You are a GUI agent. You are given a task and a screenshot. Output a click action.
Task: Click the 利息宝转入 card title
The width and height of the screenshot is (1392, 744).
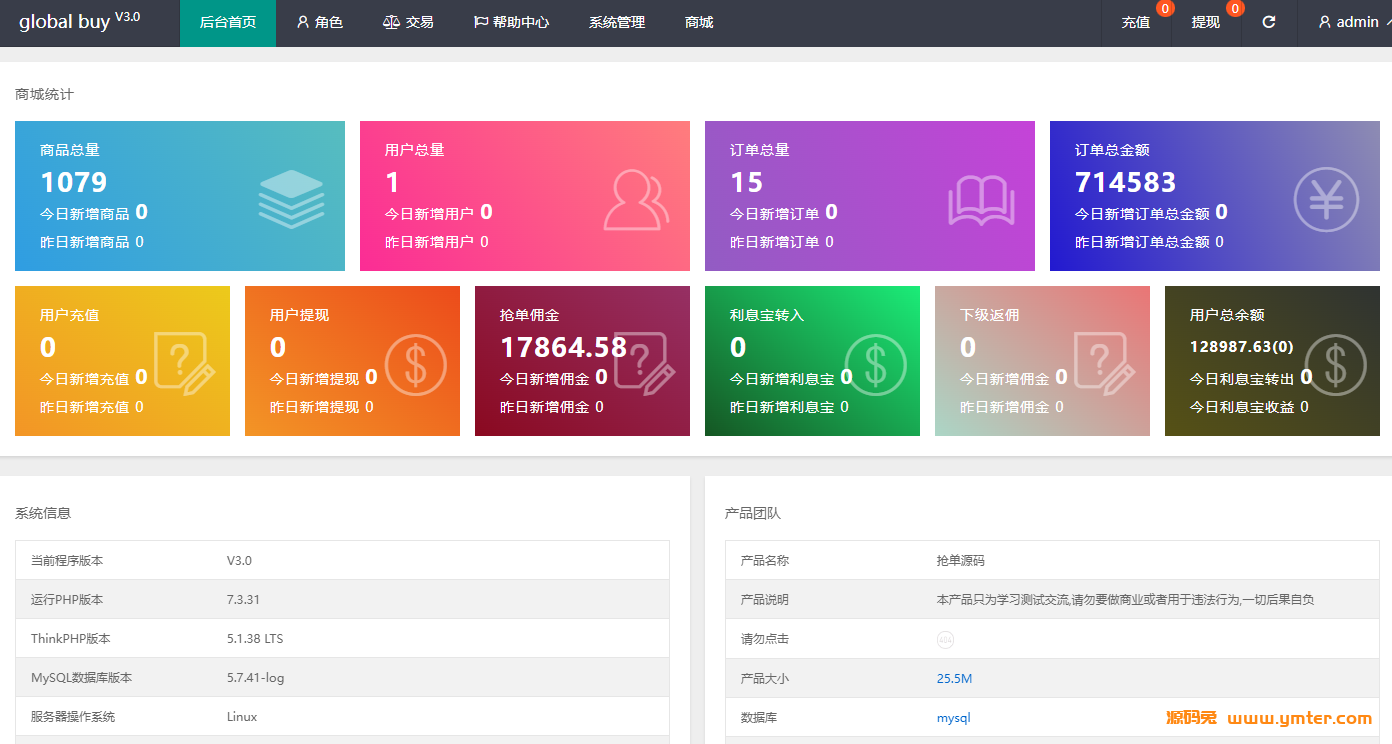[767, 315]
